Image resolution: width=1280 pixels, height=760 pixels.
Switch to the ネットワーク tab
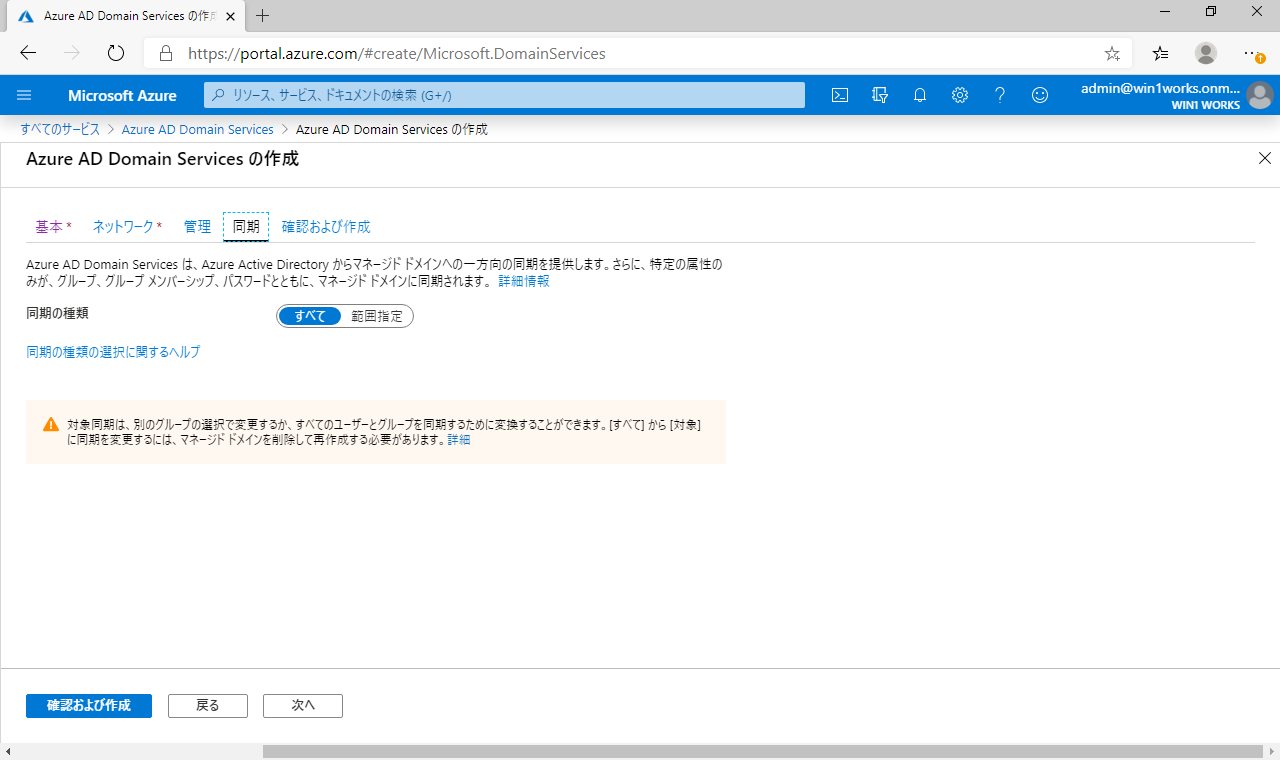tap(127, 227)
